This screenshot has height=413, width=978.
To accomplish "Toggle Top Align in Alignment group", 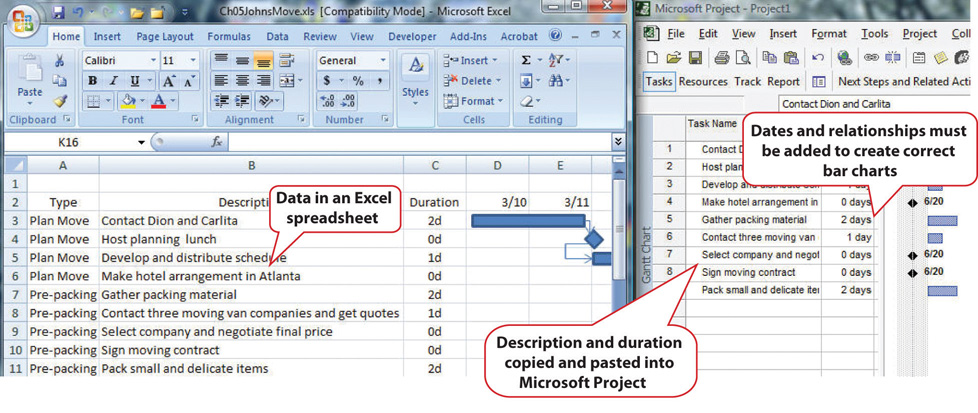I will click(220, 61).
